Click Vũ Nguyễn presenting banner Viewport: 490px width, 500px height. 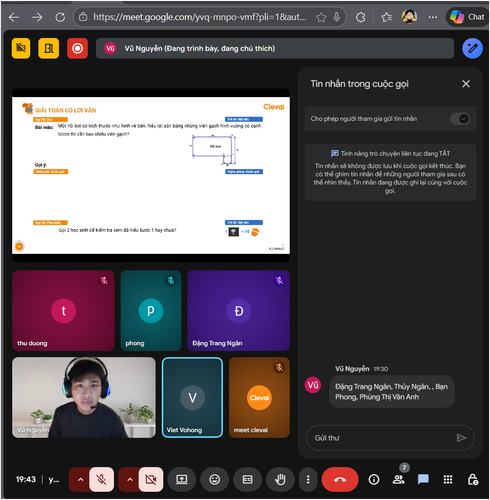pyautogui.click(x=275, y=48)
